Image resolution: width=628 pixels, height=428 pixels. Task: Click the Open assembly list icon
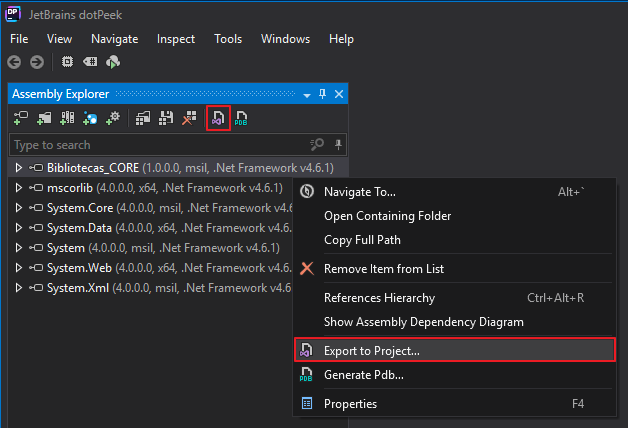(x=143, y=118)
